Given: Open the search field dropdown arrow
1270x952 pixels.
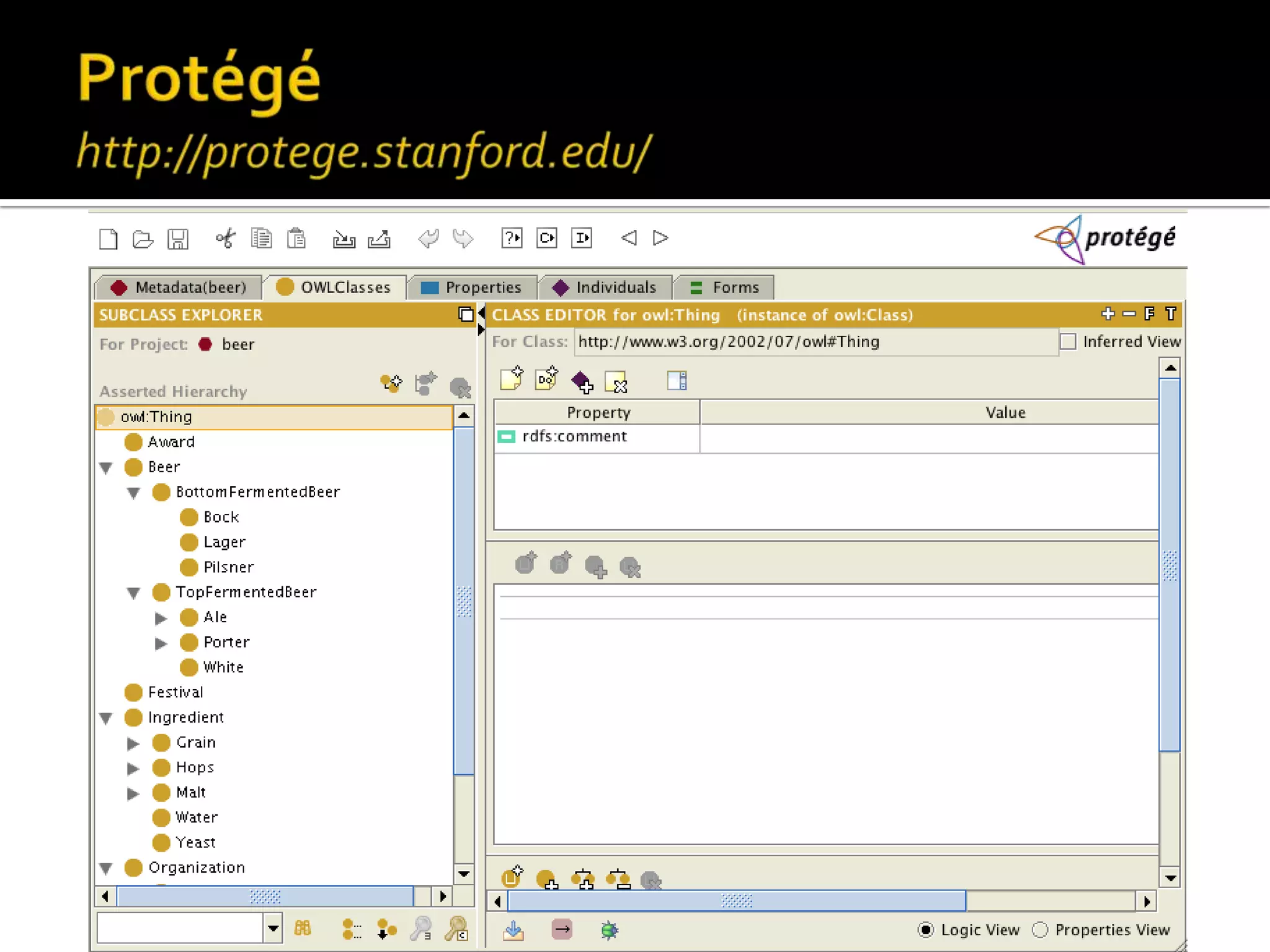Looking at the screenshot, I should [x=273, y=928].
